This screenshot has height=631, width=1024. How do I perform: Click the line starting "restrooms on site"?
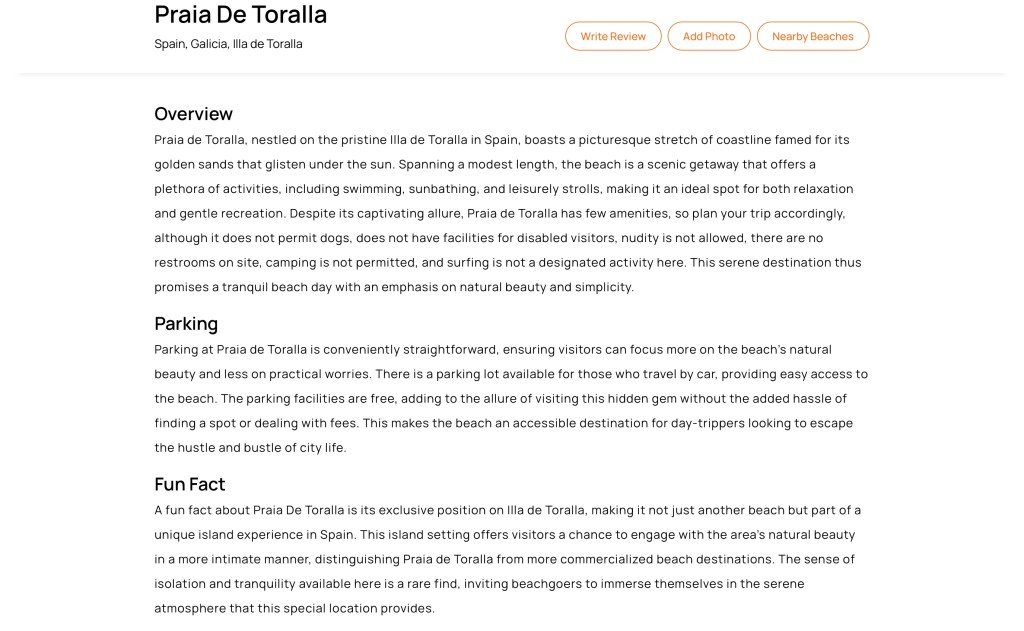pyautogui.click(x=507, y=263)
